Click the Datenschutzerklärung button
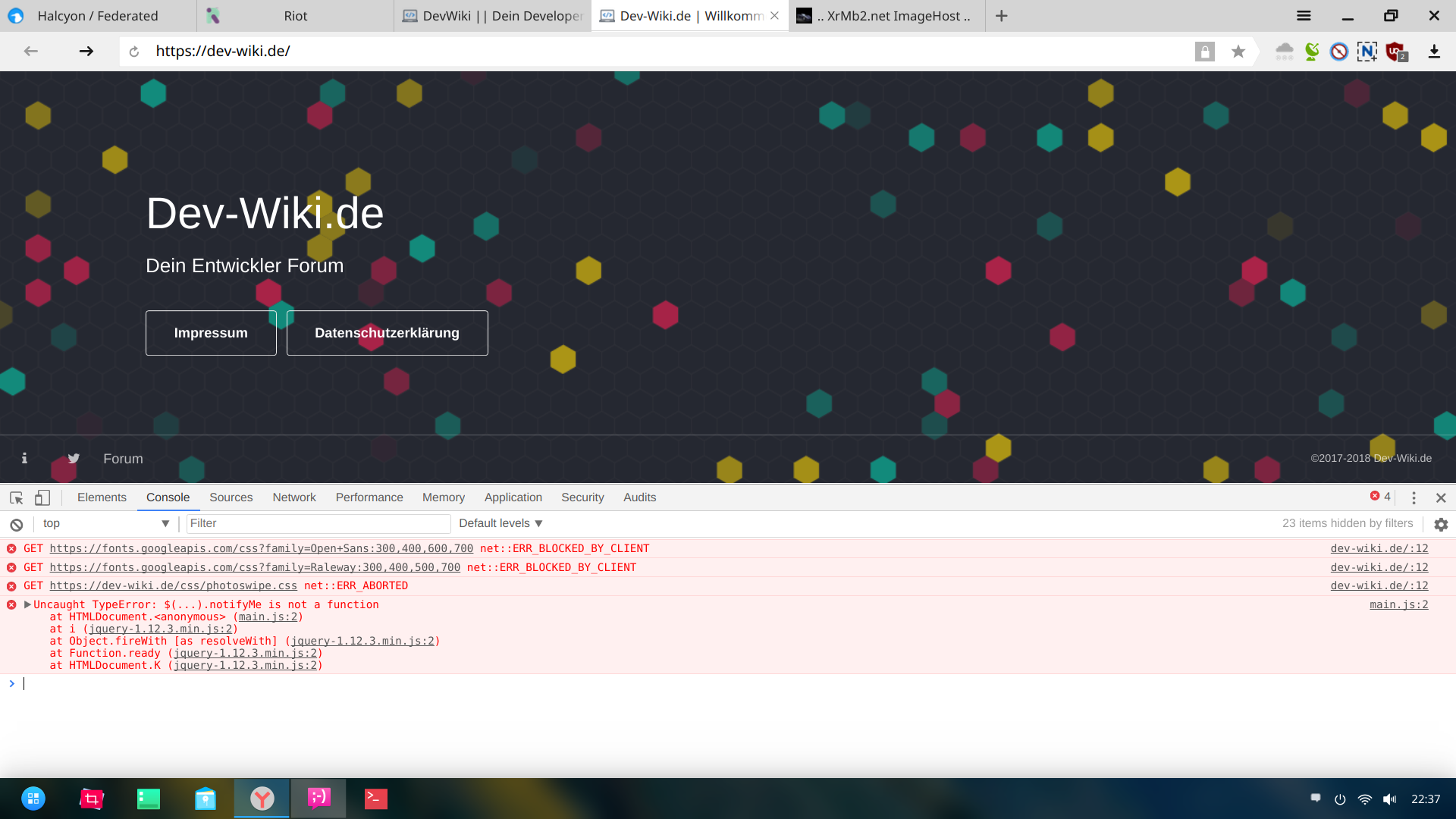 coord(387,333)
